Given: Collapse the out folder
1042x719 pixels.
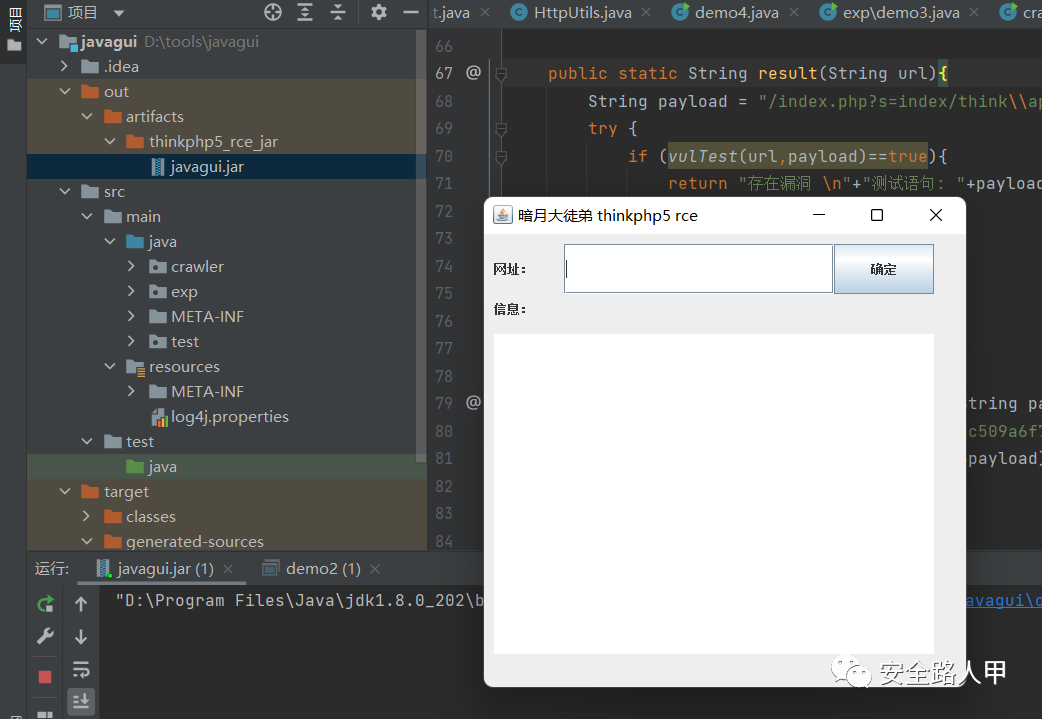Looking at the screenshot, I should coord(64,91).
